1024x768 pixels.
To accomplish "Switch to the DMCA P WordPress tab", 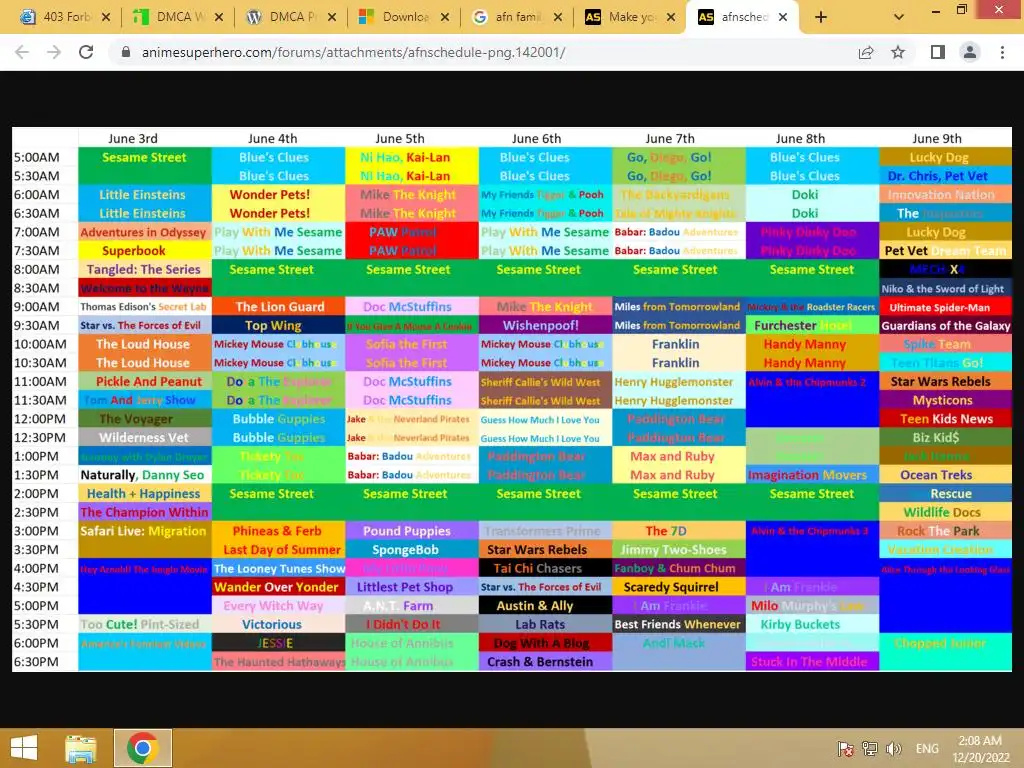I will [284, 17].
